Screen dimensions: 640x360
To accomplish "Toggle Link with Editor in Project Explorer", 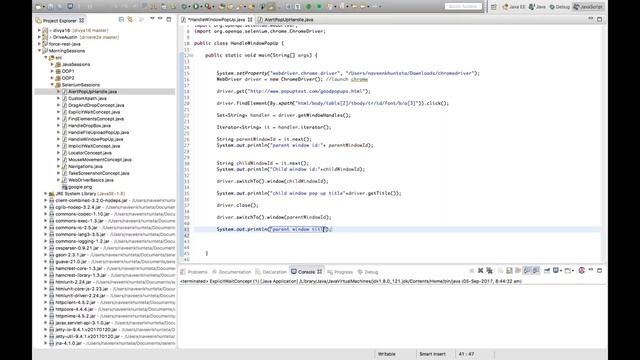I will pos(130,19).
